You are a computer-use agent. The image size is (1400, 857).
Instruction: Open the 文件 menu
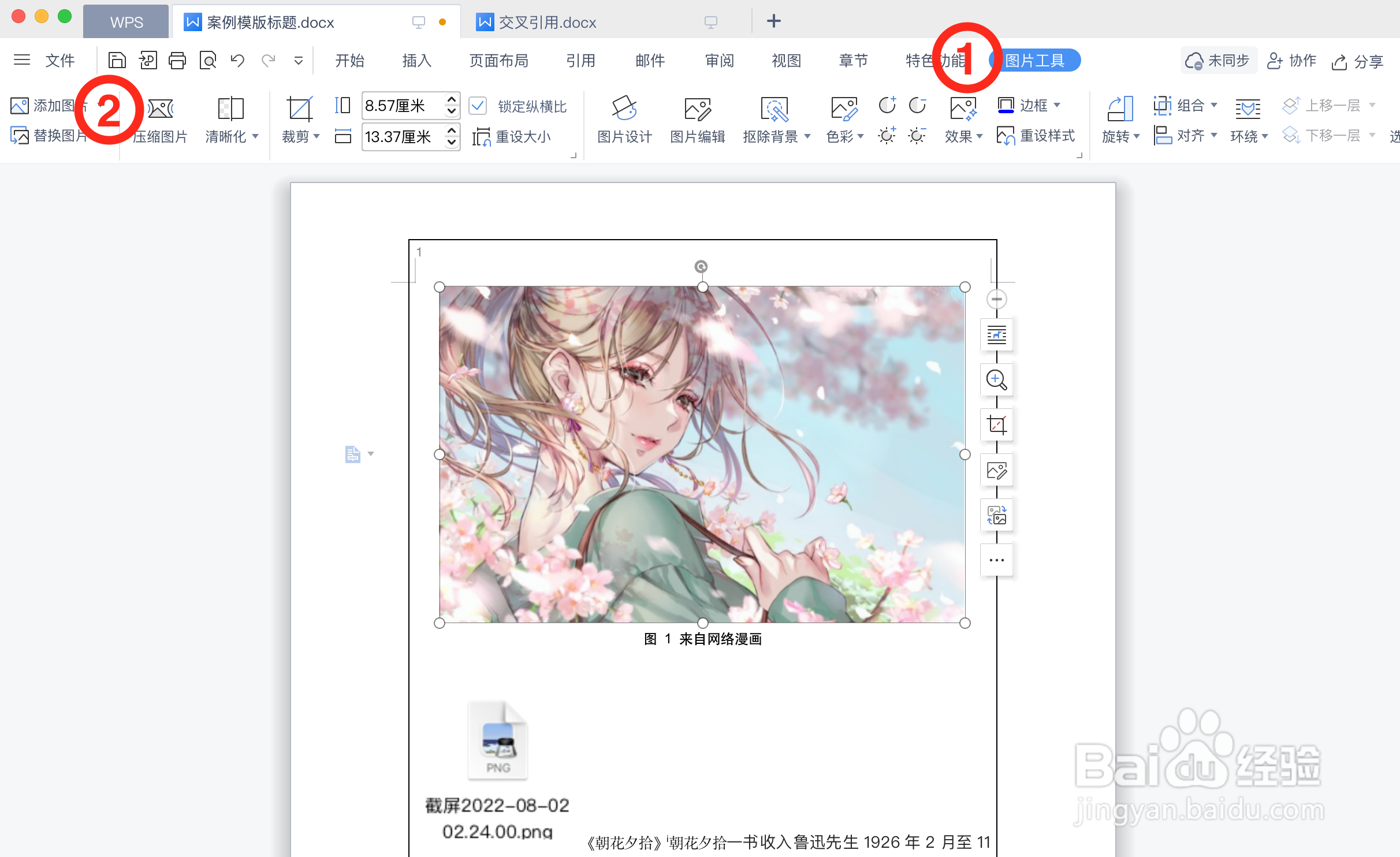coord(60,61)
